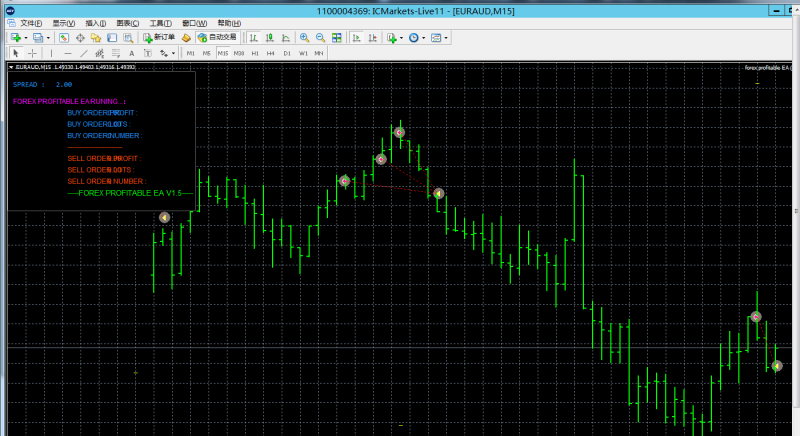The width and height of the screenshot is (800, 436).
Task: Switch timeframe to M5
Action: click(x=206, y=53)
